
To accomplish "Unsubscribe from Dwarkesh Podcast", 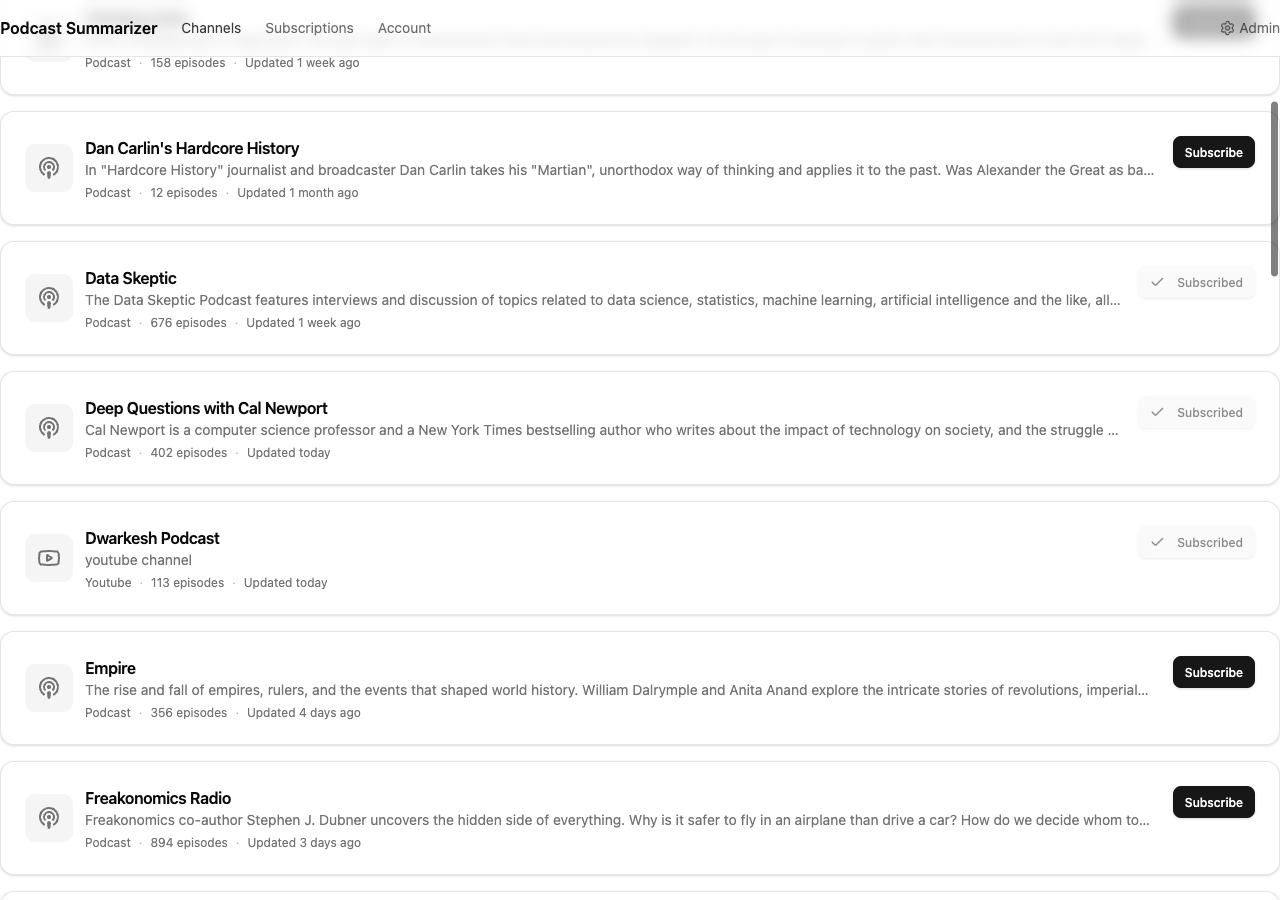I will point(1196,542).
